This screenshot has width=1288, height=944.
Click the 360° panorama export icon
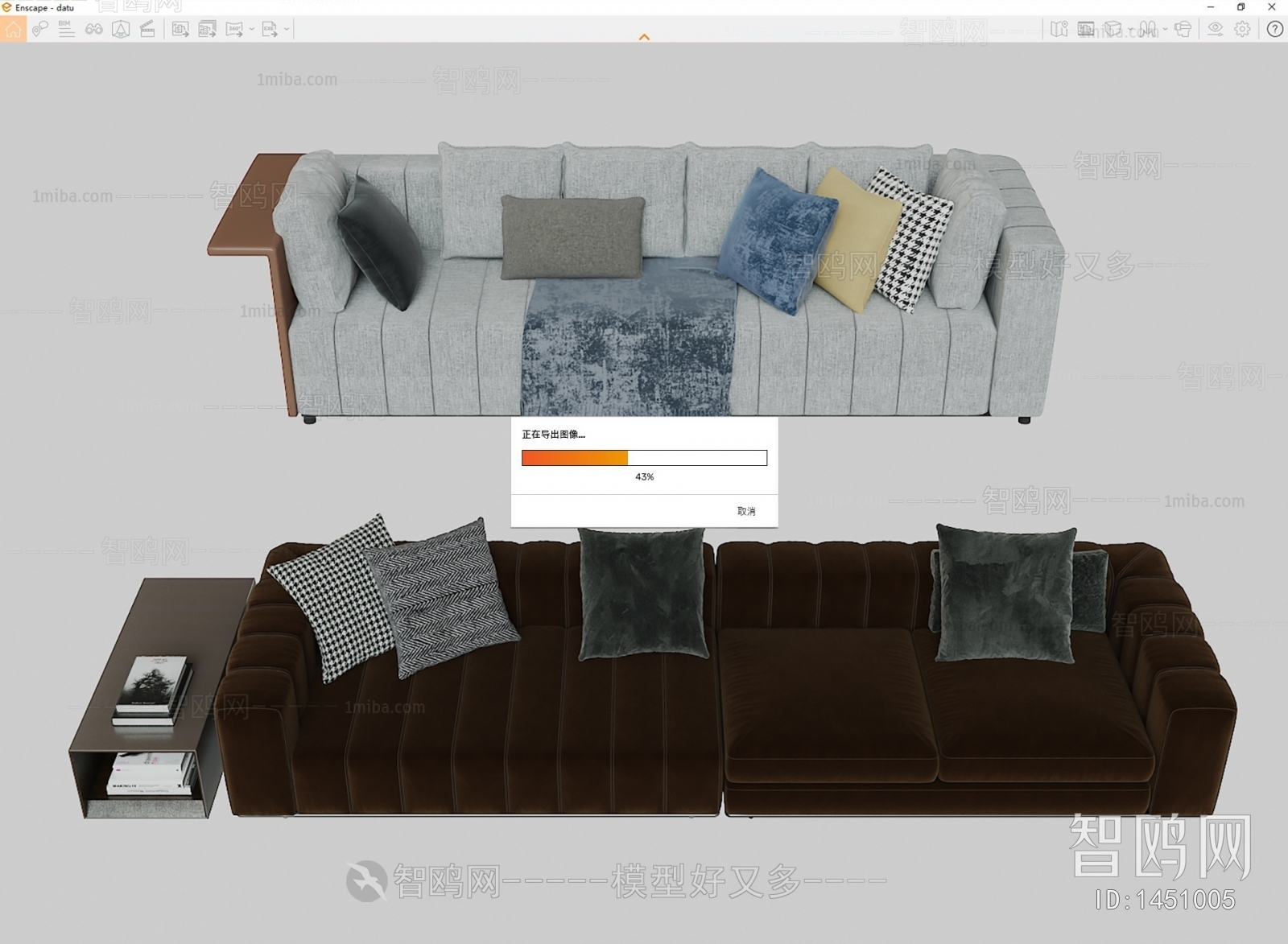pos(234,30)
